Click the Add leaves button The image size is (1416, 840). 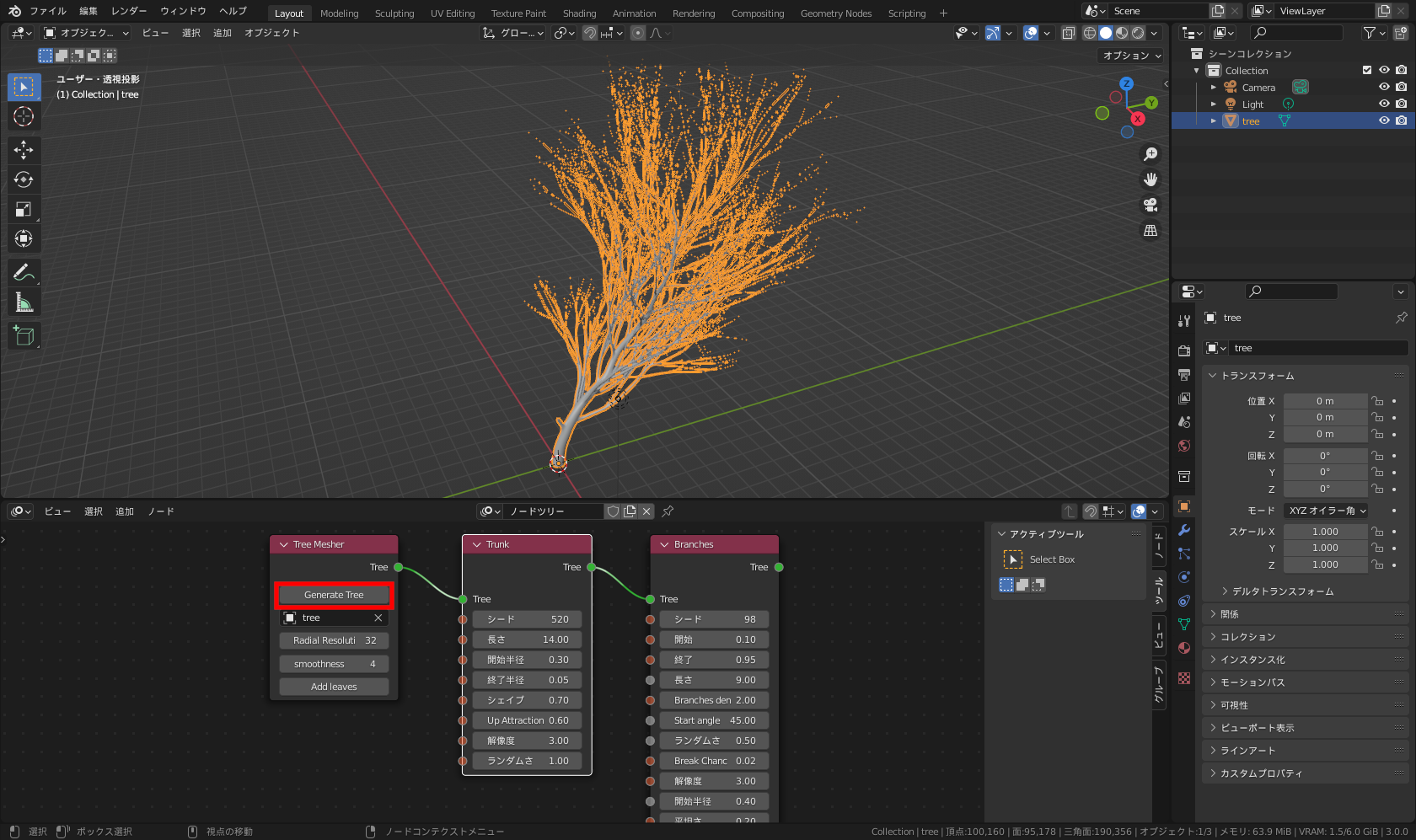(333, 686)
